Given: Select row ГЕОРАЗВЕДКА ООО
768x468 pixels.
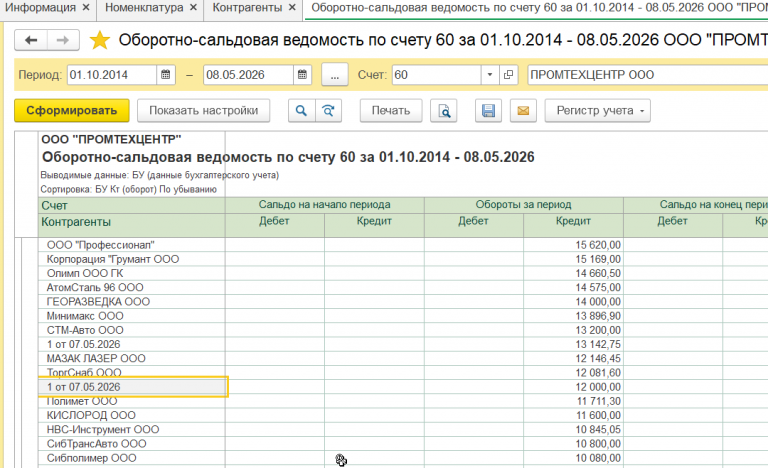Looking at the screenshot, I should click(x=98, y=302).
